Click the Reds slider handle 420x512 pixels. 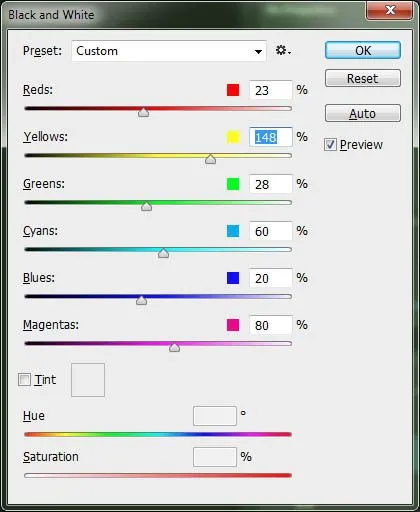coord(144,112)
